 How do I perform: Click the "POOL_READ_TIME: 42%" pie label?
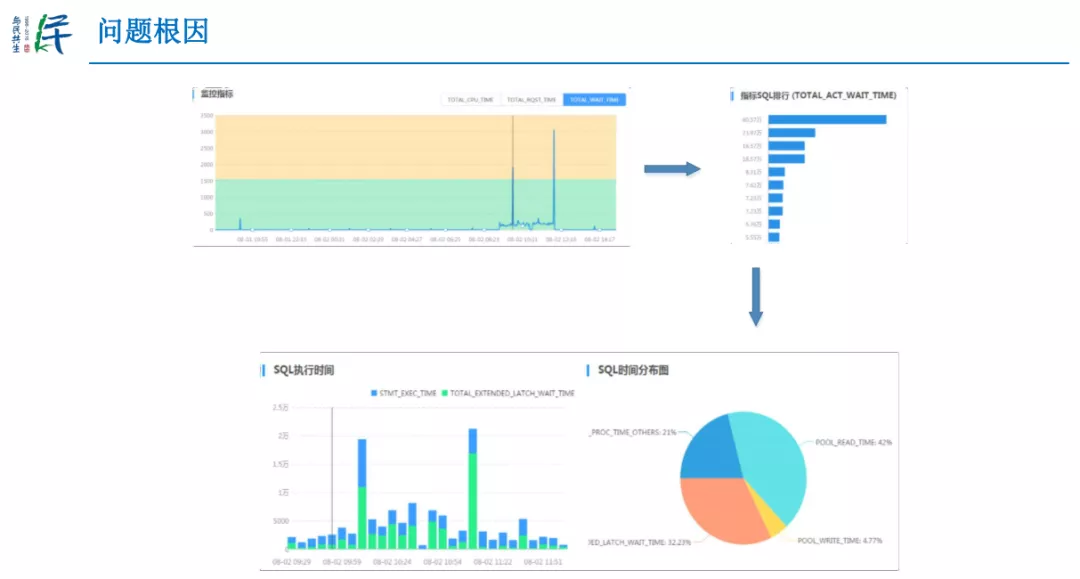[x=853, y=442]
